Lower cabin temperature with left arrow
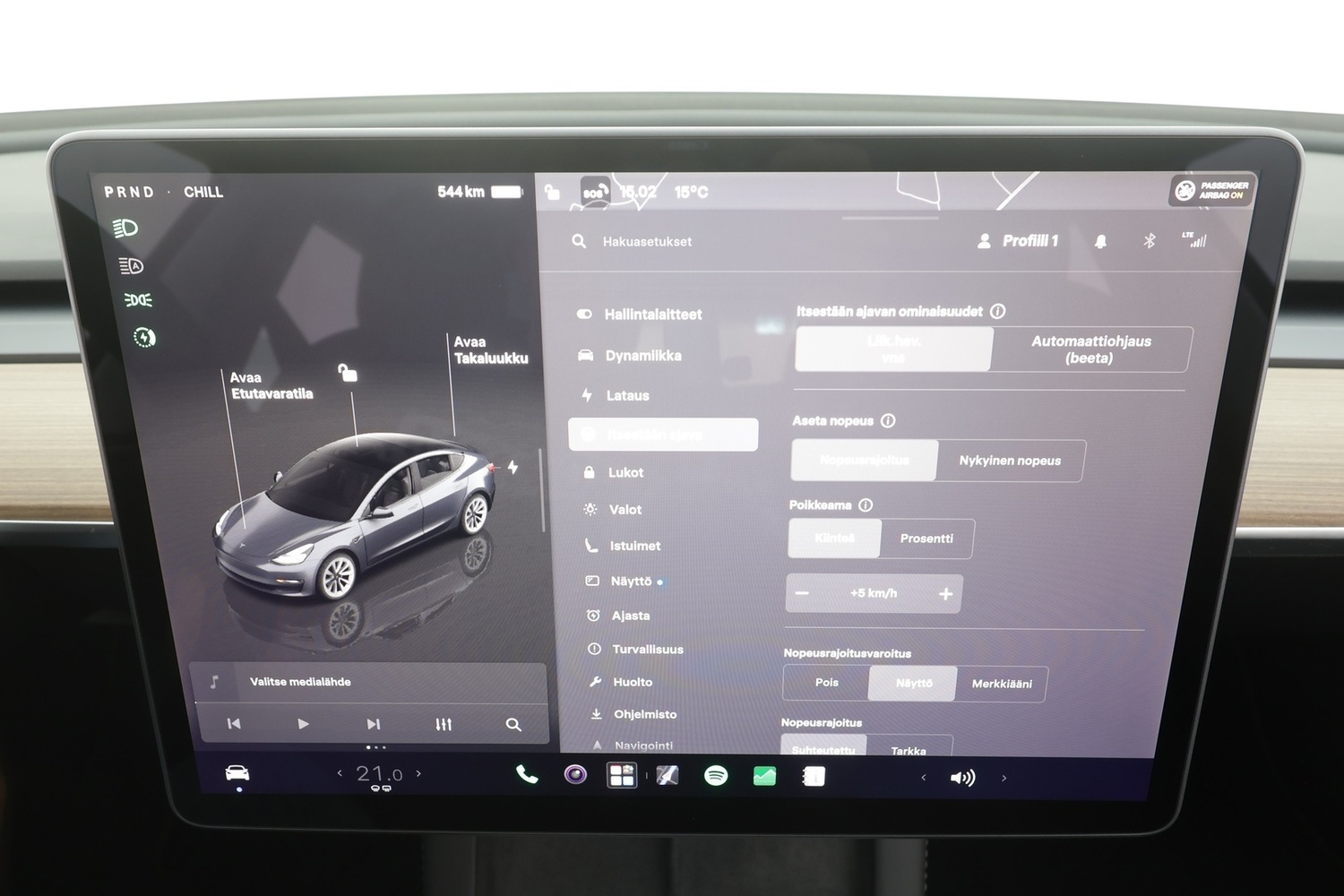The height and width of the screenshot is (896, 1344). pos(340,772)
